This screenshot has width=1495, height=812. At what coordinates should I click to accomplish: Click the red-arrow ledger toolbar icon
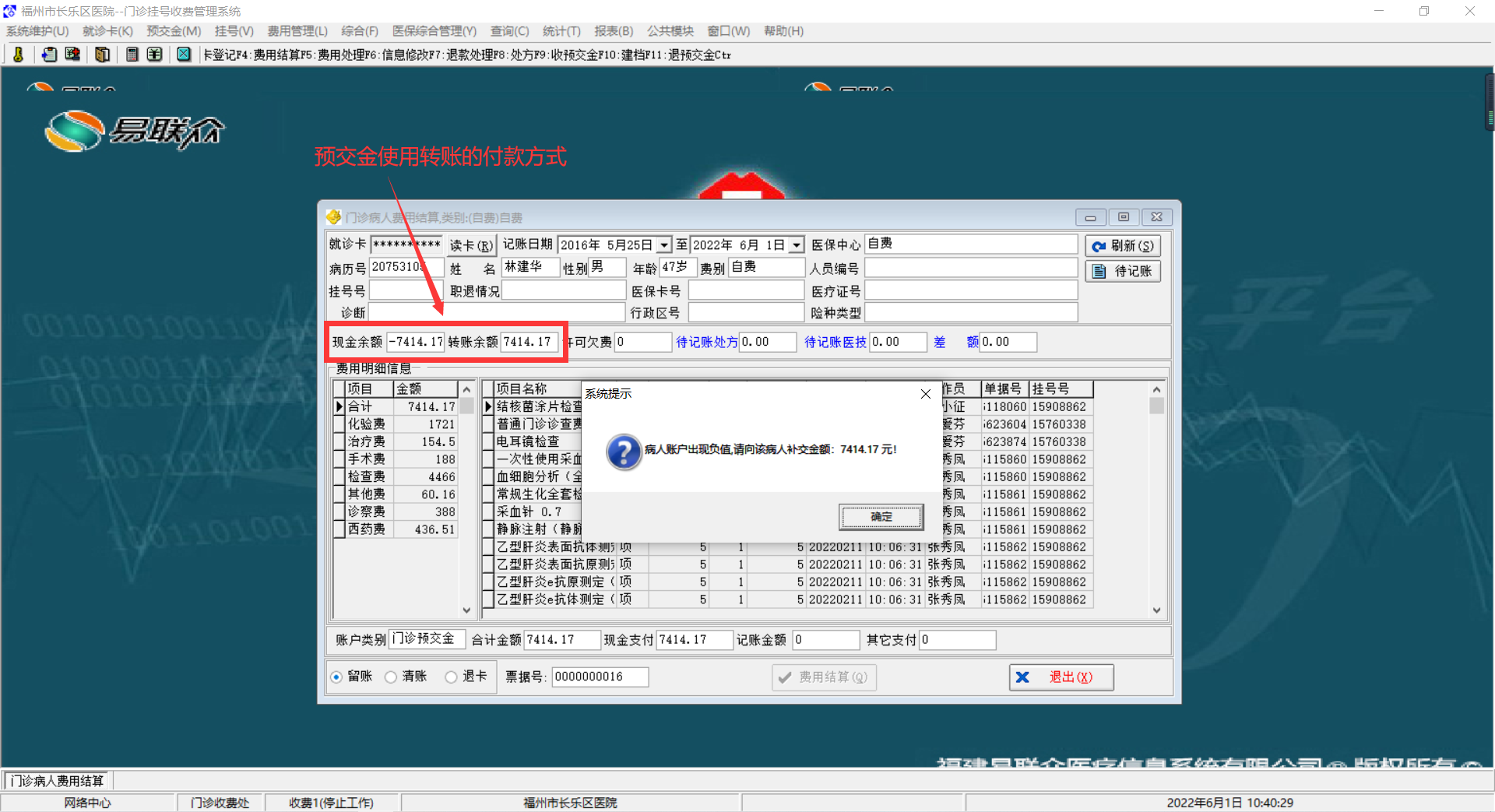tap(72, 54)
